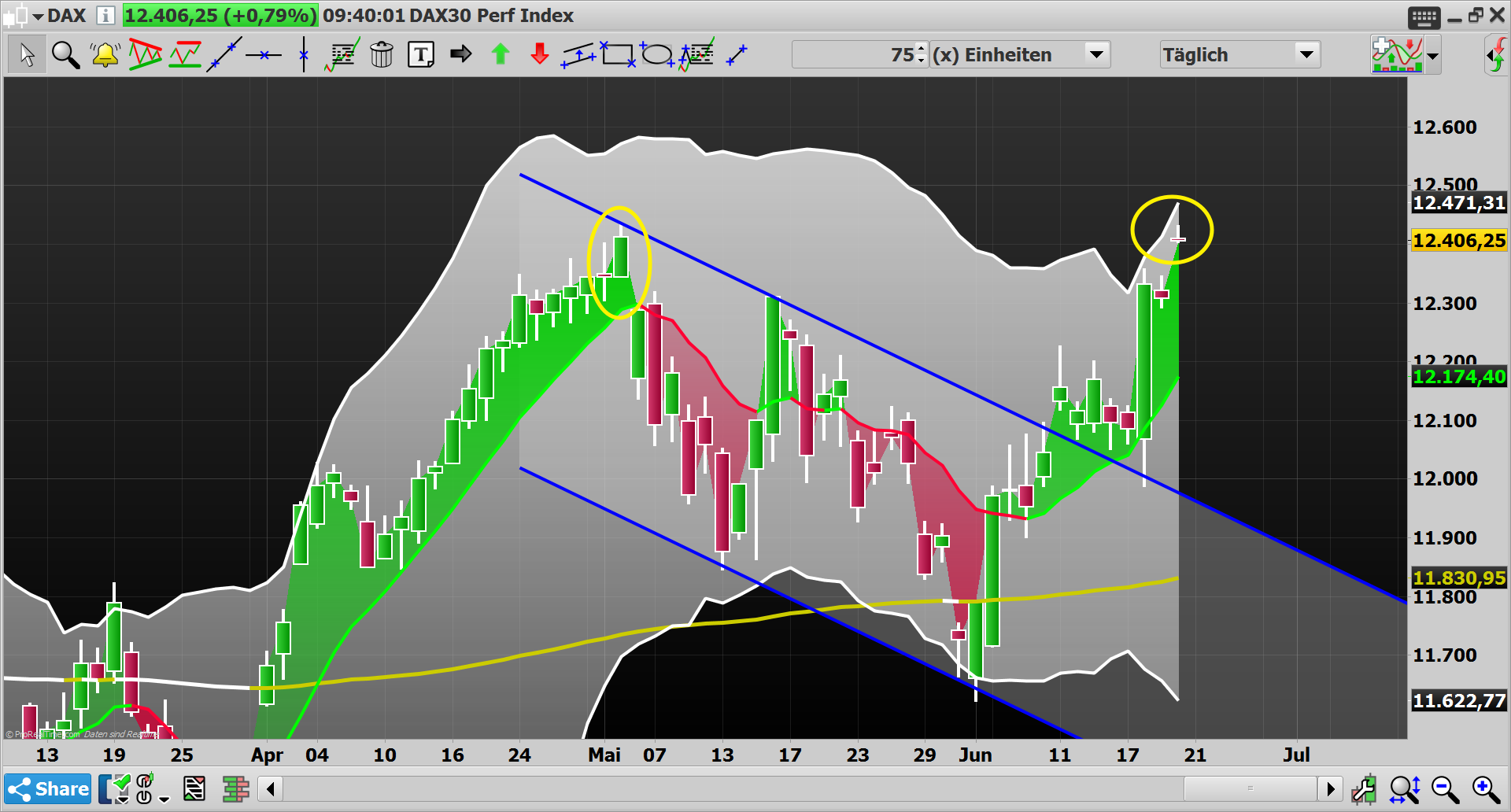Click the Jul label on the date axis
Viewport: 1511px width, 812px height.
coord(1296,755)
